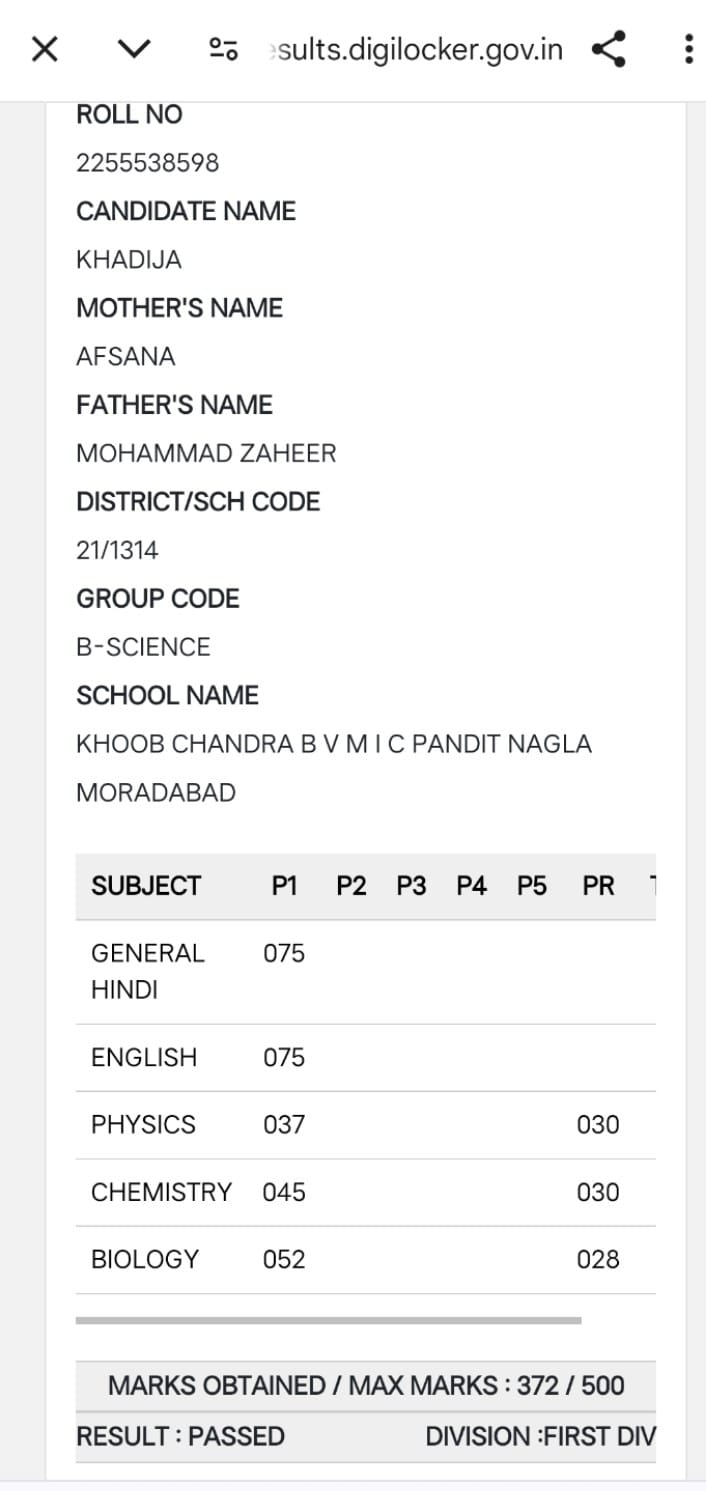
Task: Select the P1 column header
Action: pos(285,886)
